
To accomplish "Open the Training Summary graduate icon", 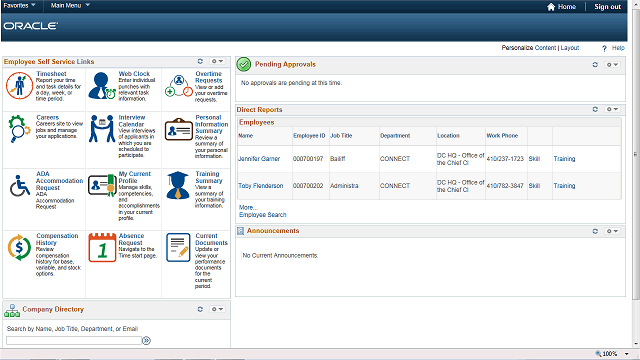I will [x=178, y=185].
